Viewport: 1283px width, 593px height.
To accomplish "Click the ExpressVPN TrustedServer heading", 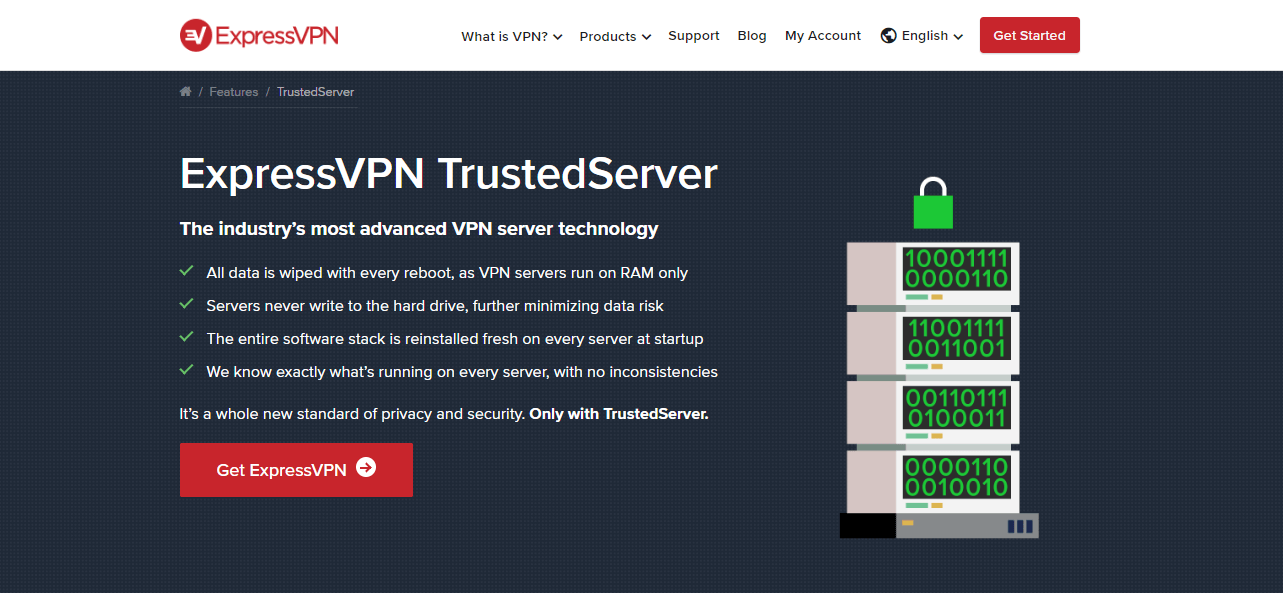I will 449,174.
